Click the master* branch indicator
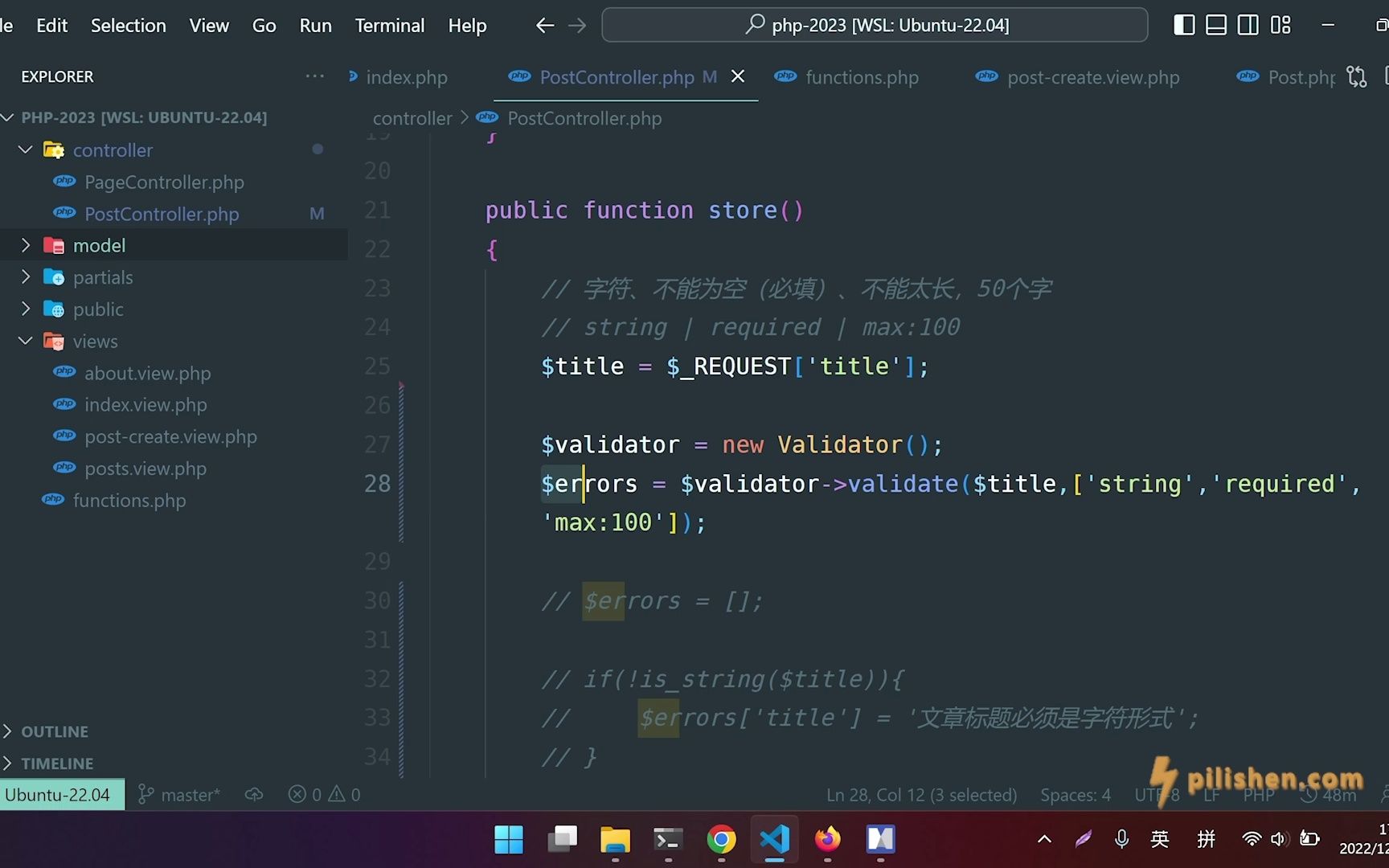Viewport: 1389px width, 868px height. tap(178, 794)
